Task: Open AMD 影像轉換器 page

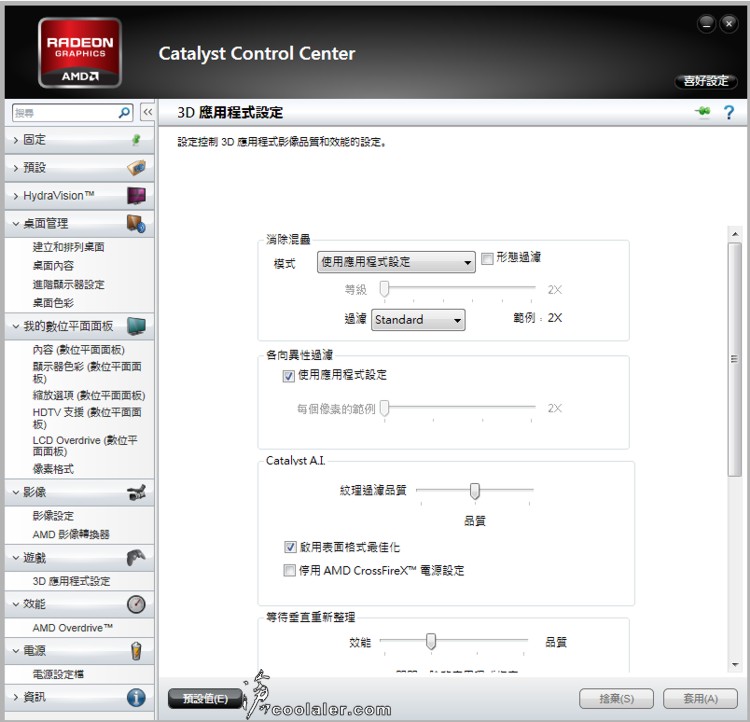Action: coord(71,534)
